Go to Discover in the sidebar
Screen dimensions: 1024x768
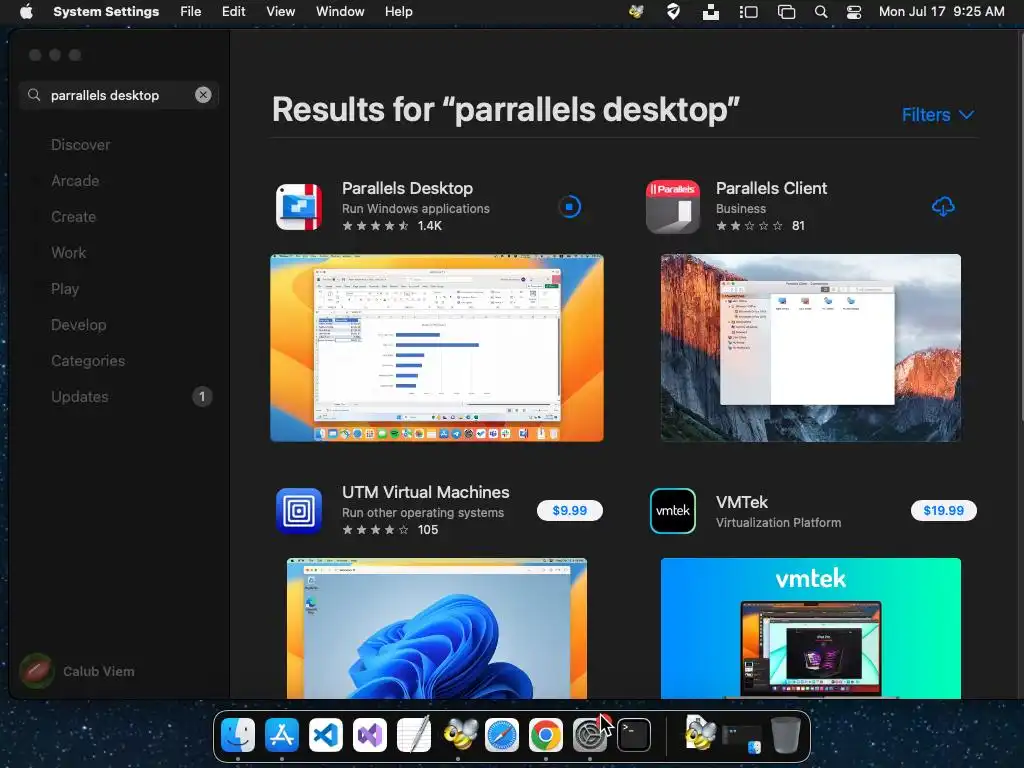point(80,145)
